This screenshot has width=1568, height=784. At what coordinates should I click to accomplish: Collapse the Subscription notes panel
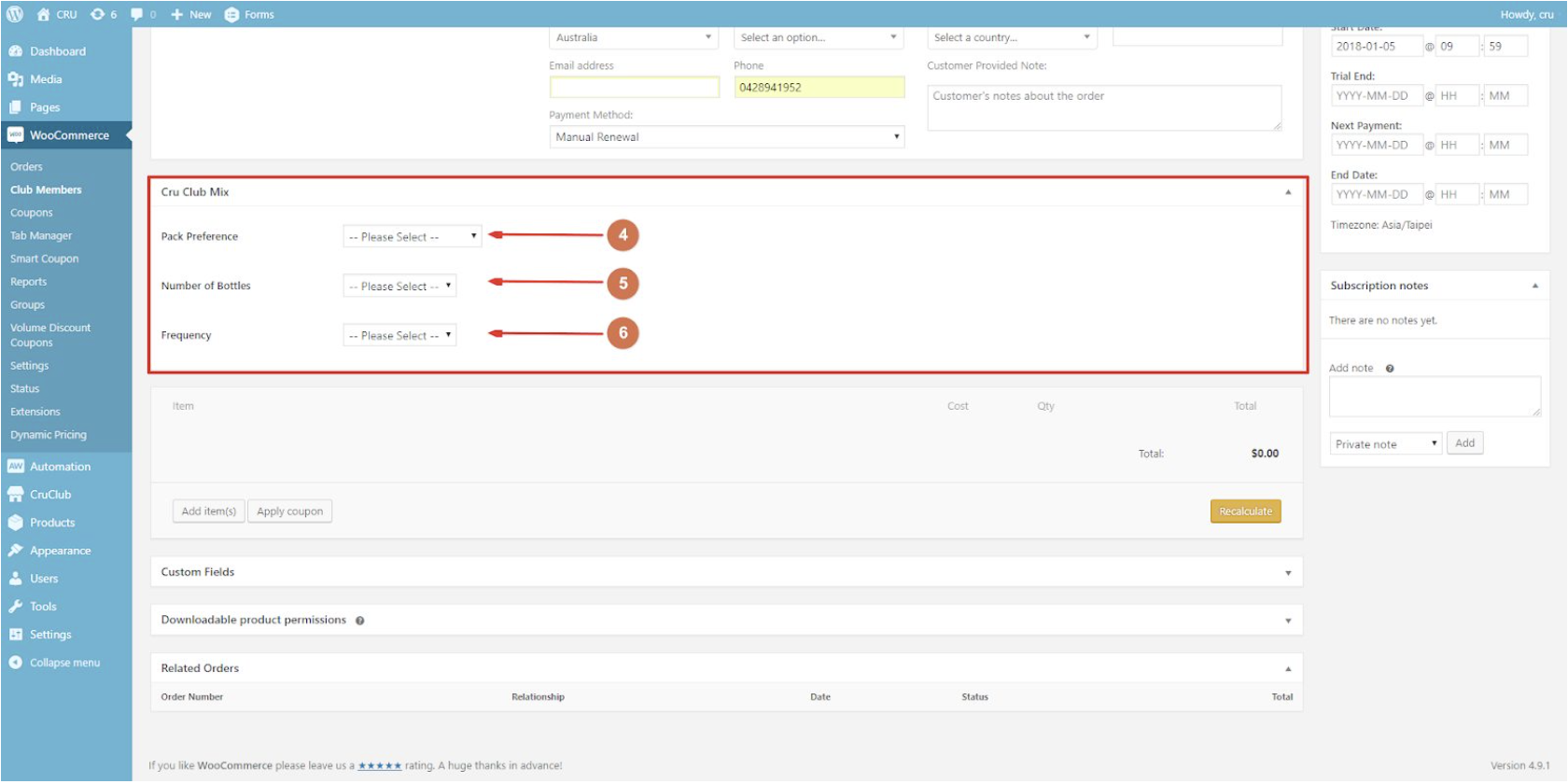(x=1535, y=286)
